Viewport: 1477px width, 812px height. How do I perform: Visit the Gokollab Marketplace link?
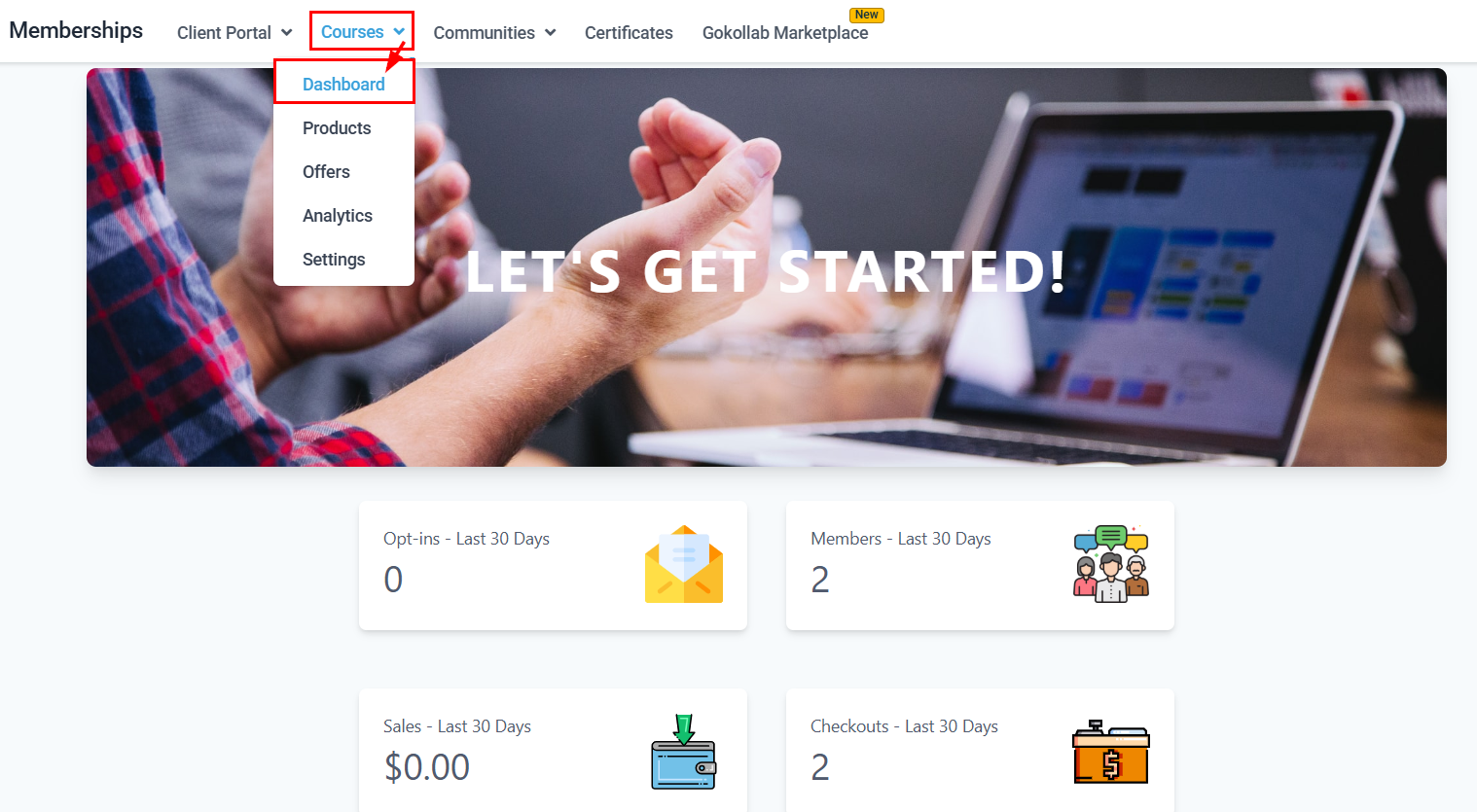[785, 32]
